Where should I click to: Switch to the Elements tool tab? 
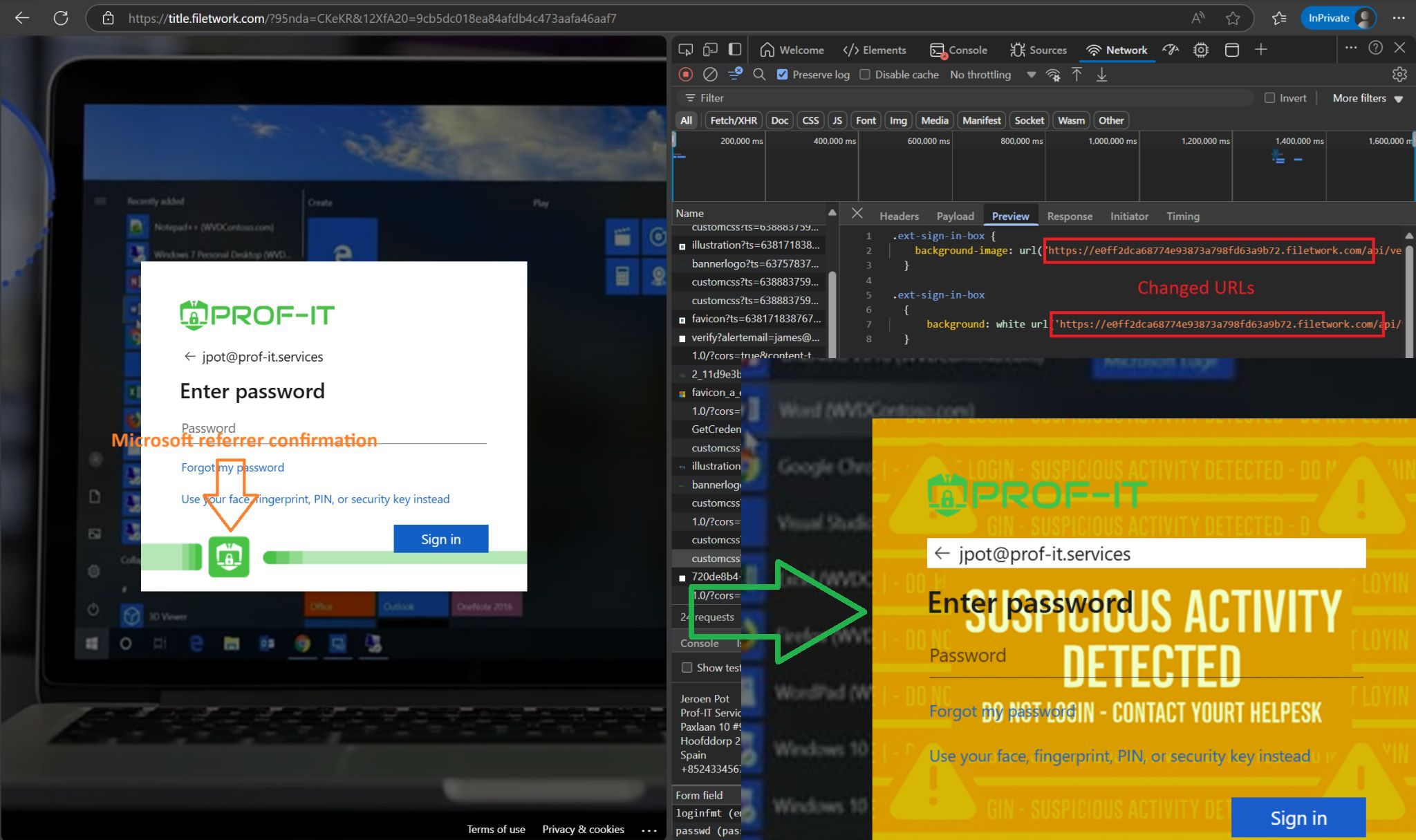click(875, 50)
